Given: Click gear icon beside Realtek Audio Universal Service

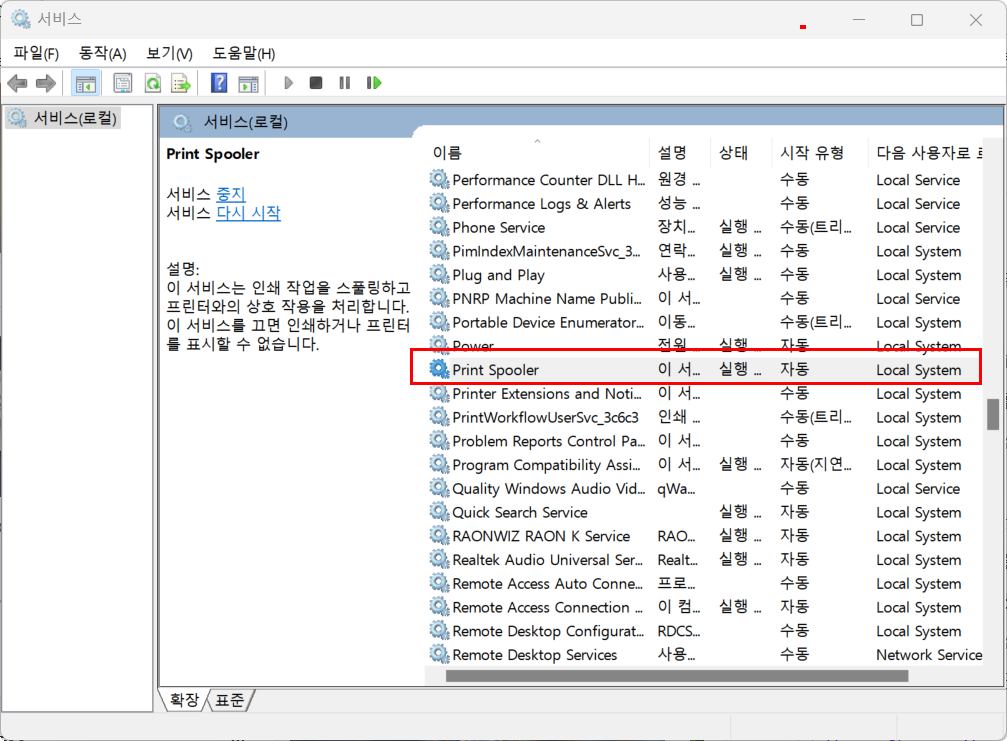Looking at the screenshot, I should [439, 559].
